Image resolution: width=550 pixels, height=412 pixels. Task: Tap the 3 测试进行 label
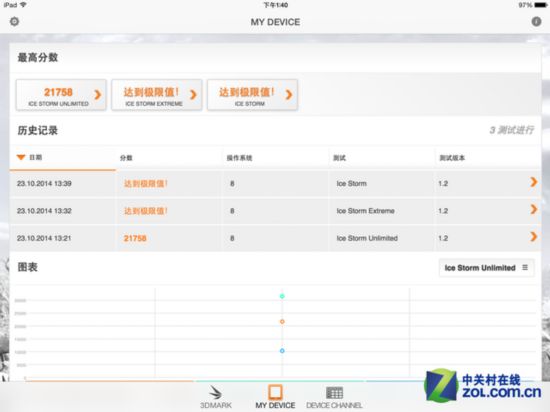pos(511,130)
